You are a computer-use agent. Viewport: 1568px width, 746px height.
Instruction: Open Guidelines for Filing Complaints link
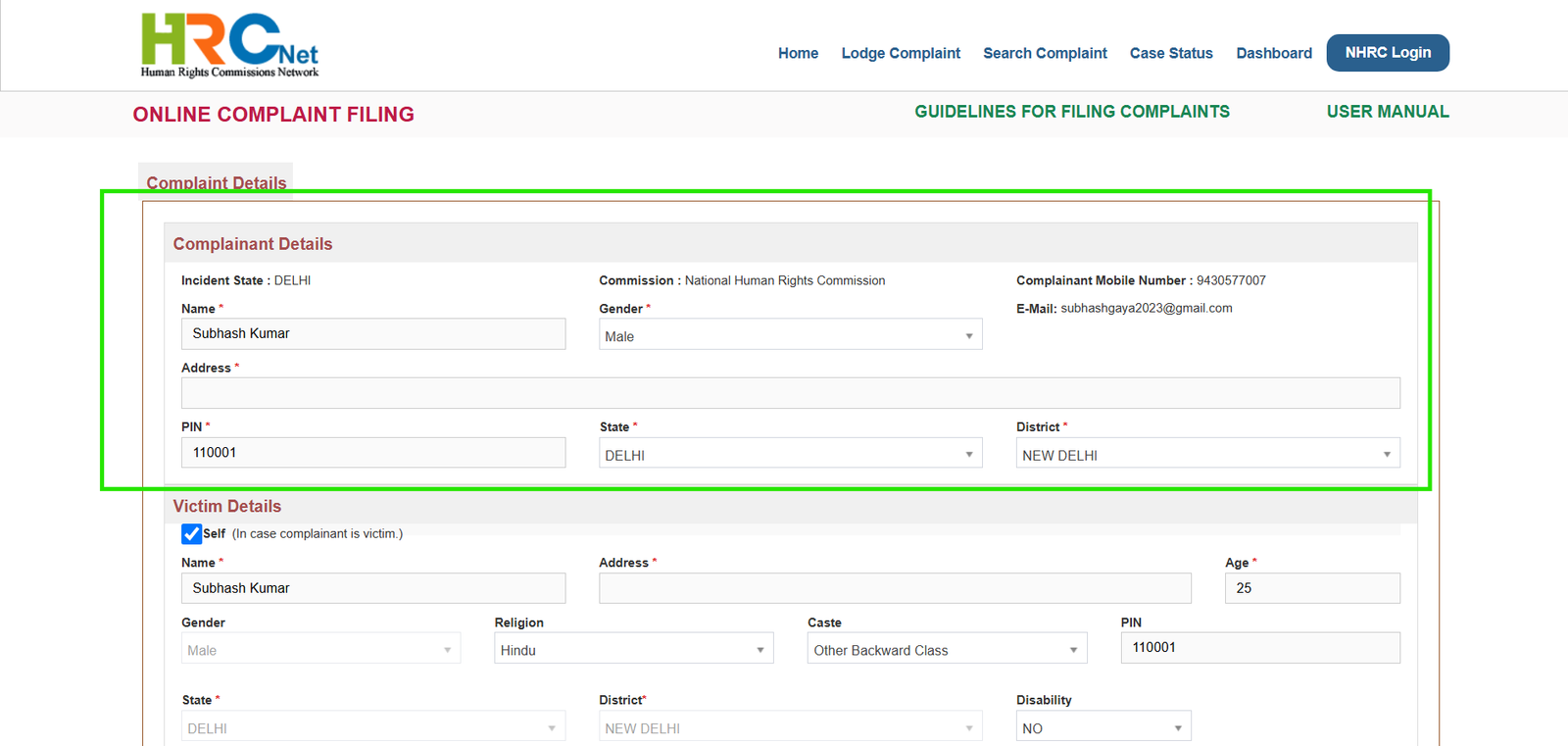pos(1072,112)
